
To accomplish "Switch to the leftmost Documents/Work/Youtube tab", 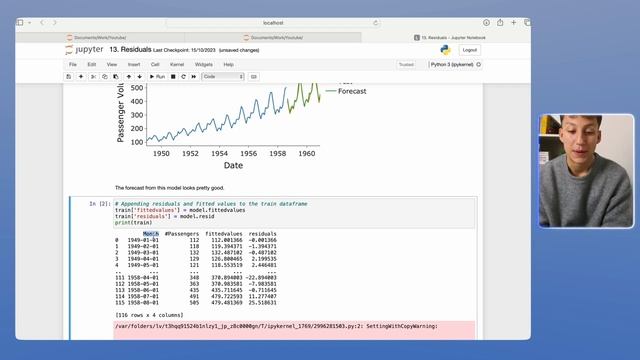I will point(100,38).
